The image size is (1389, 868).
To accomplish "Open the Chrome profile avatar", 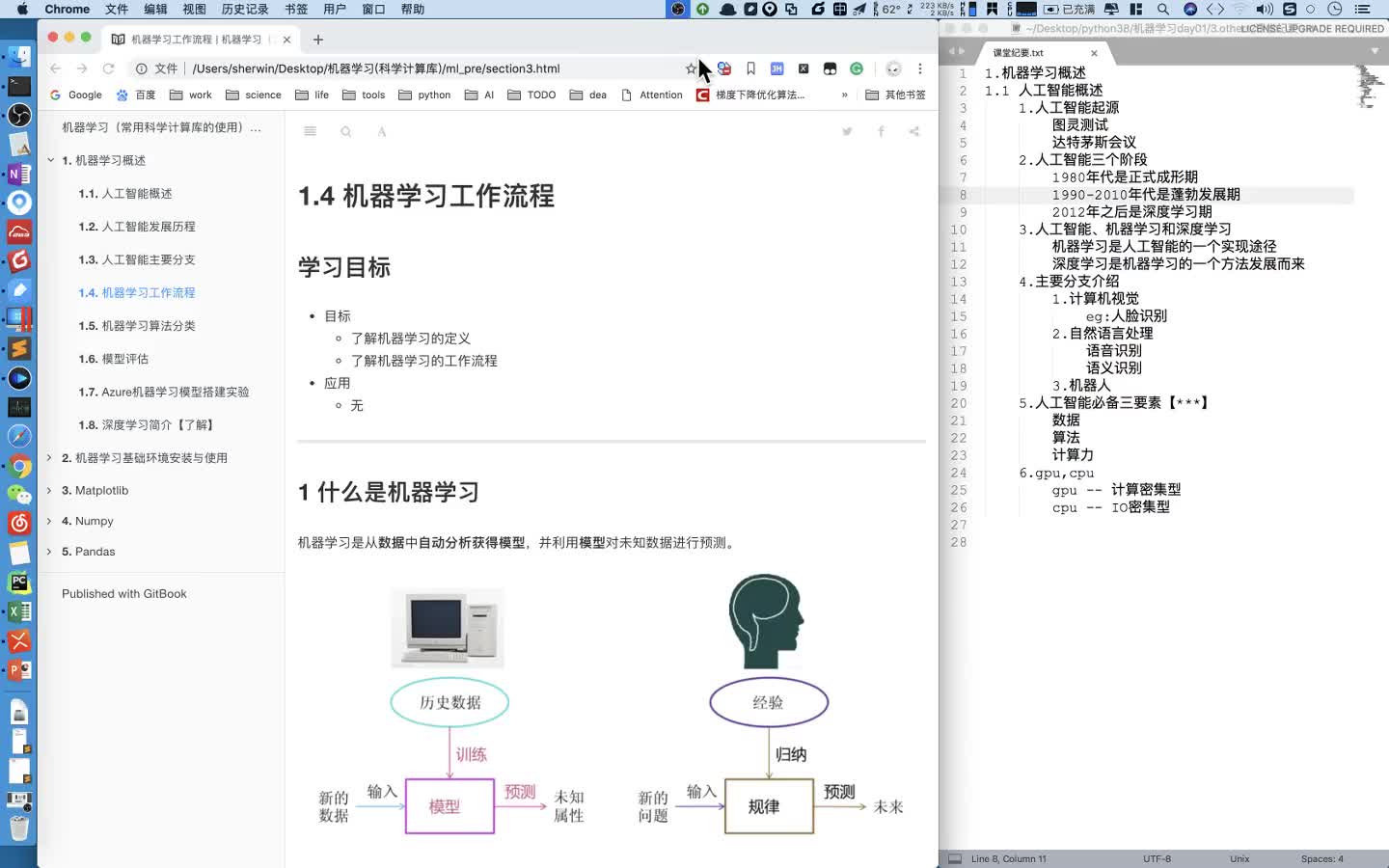I will (893, 68).
